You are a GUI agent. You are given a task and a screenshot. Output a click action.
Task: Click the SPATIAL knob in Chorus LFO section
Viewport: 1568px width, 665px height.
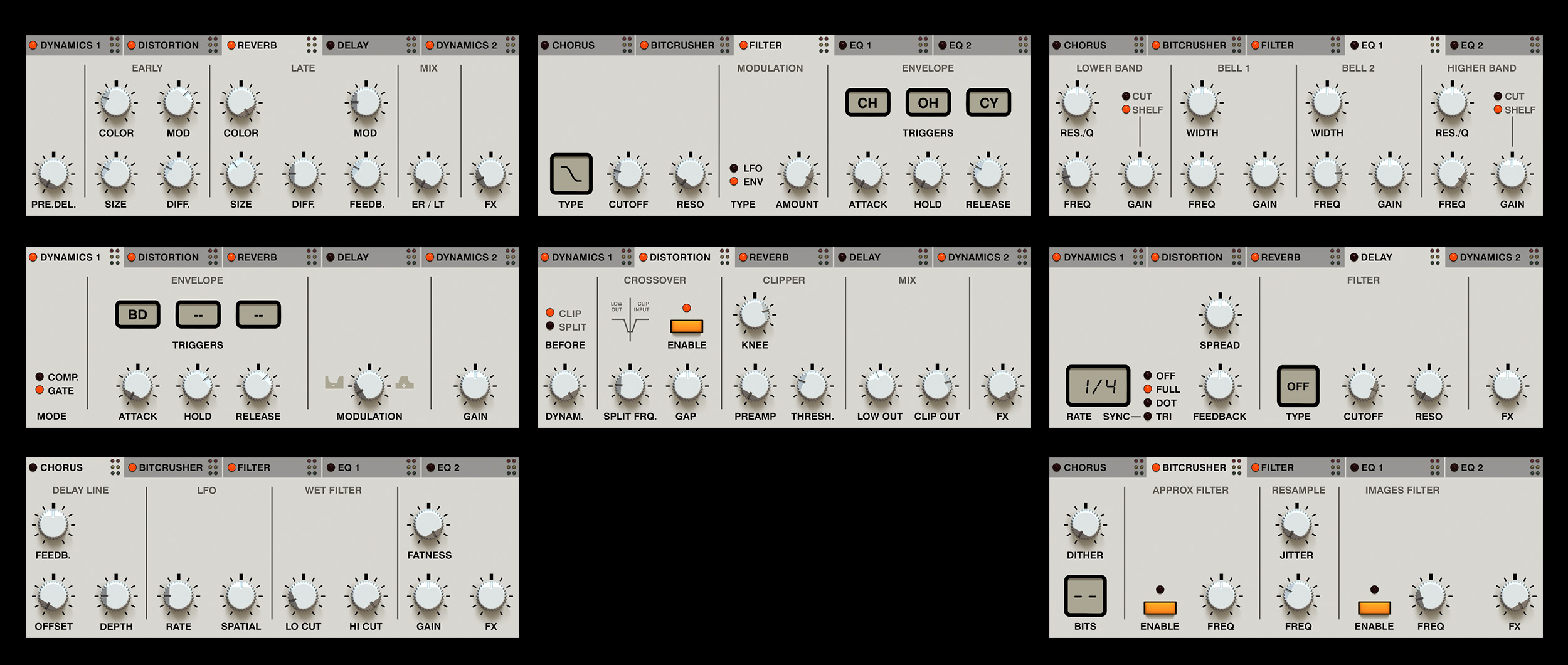[241, 597]
